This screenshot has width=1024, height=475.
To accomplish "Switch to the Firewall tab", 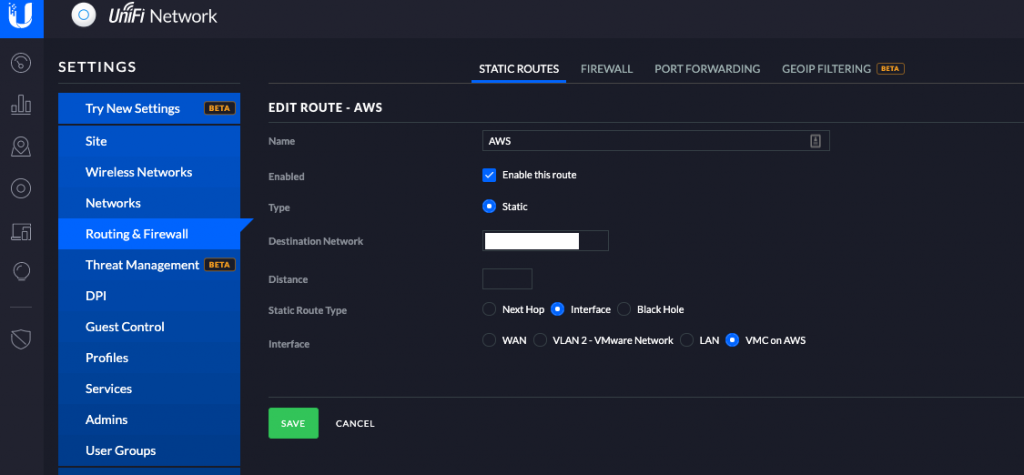I will click(607, 69).
